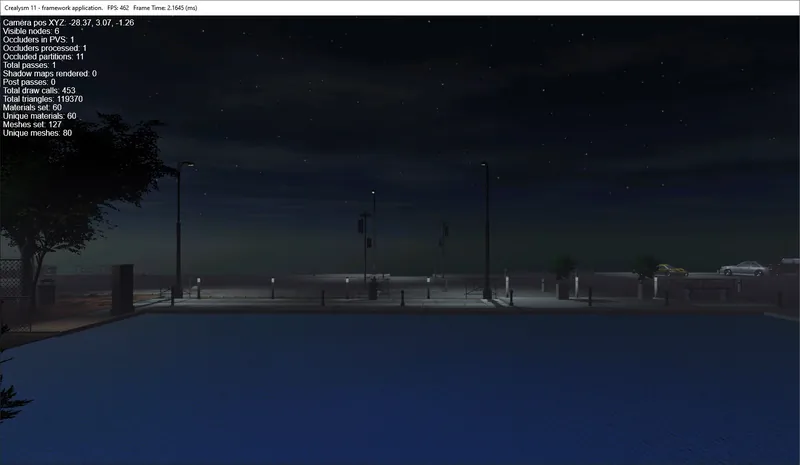Screen dimensions: 800x465
Task: Click the Visible nodes stat line
Action: pos(31,31)
